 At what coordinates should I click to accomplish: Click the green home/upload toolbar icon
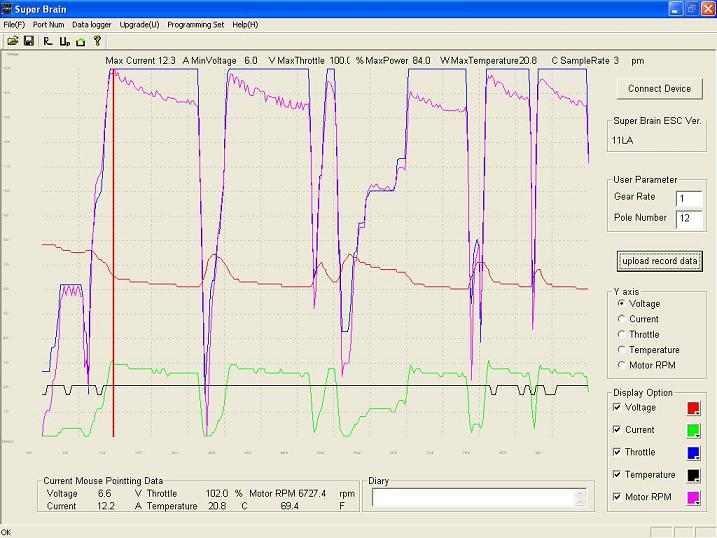click(x=80, y=42)
